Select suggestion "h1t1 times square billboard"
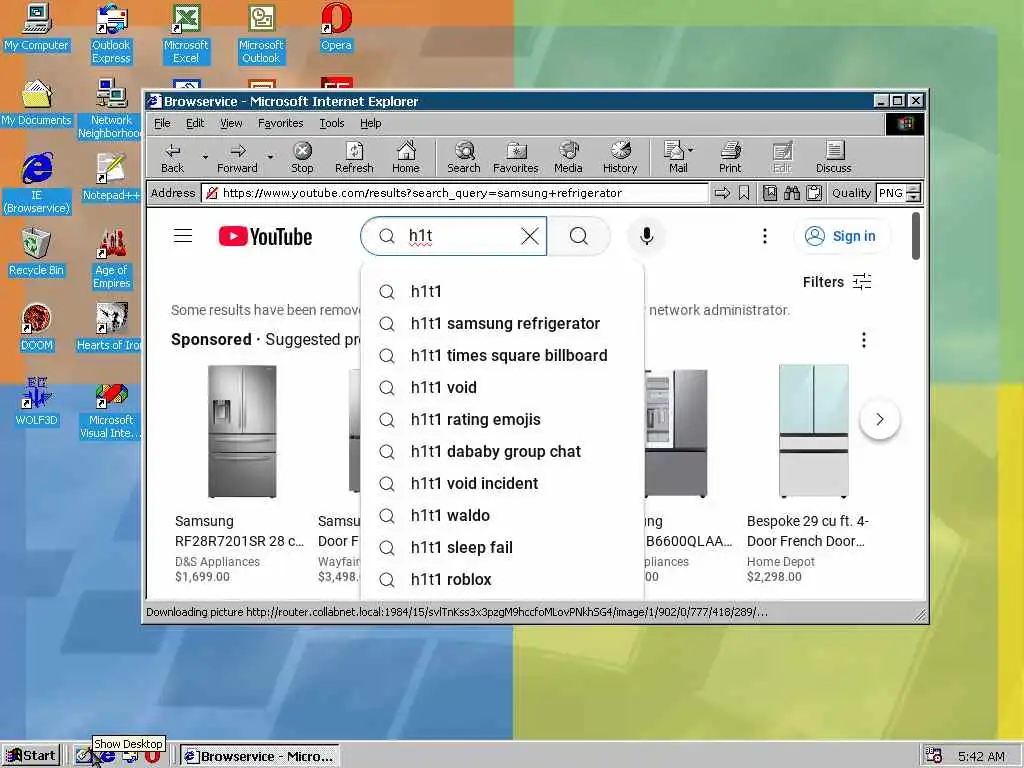The width and height of the screenshot is (1024, 768). coord(502,355)
